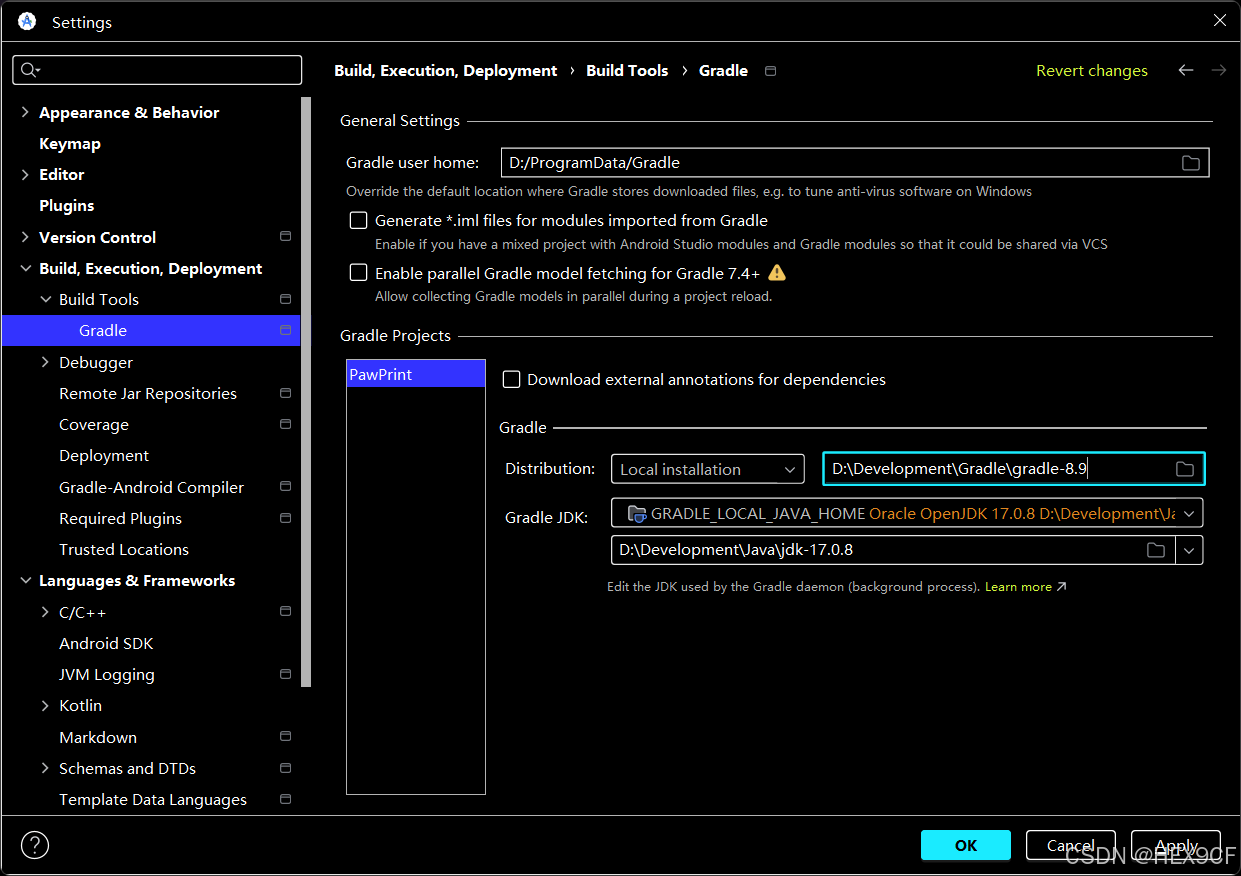Open the Distribution dropdown showing Local installation
Screen dimensions: 1241x876
coord(707,469)
